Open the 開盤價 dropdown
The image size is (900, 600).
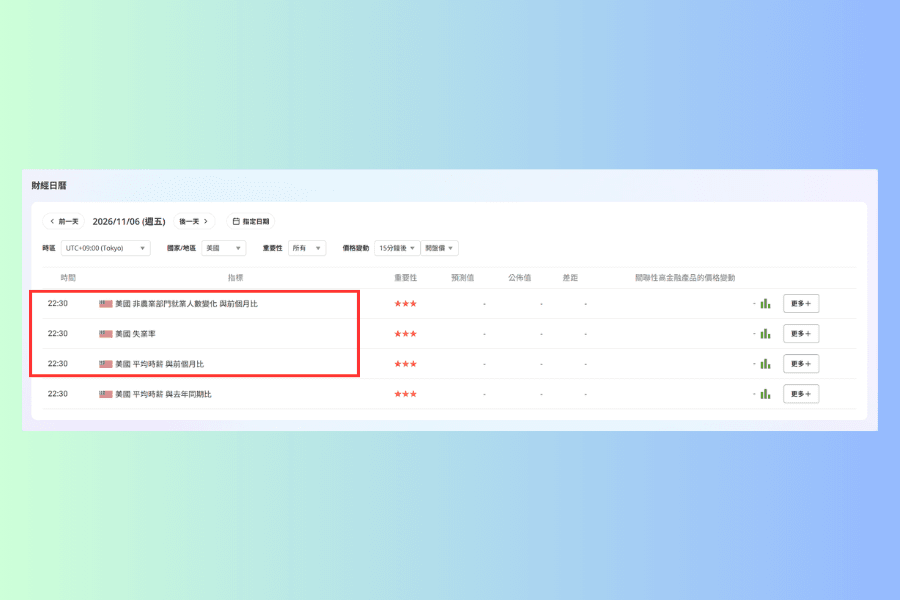coord(440,248)
